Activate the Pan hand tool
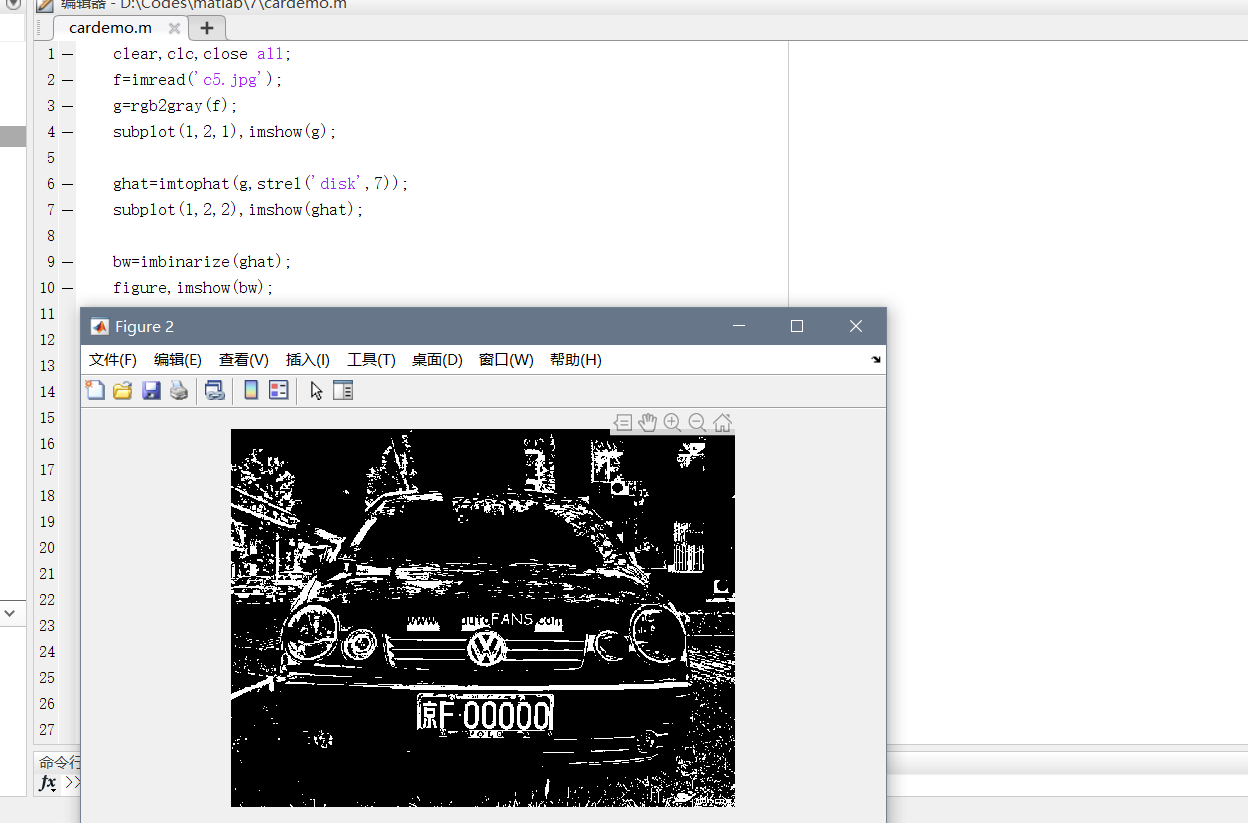The height and width of the screenshot is (823, 1248). coord(647,423)
